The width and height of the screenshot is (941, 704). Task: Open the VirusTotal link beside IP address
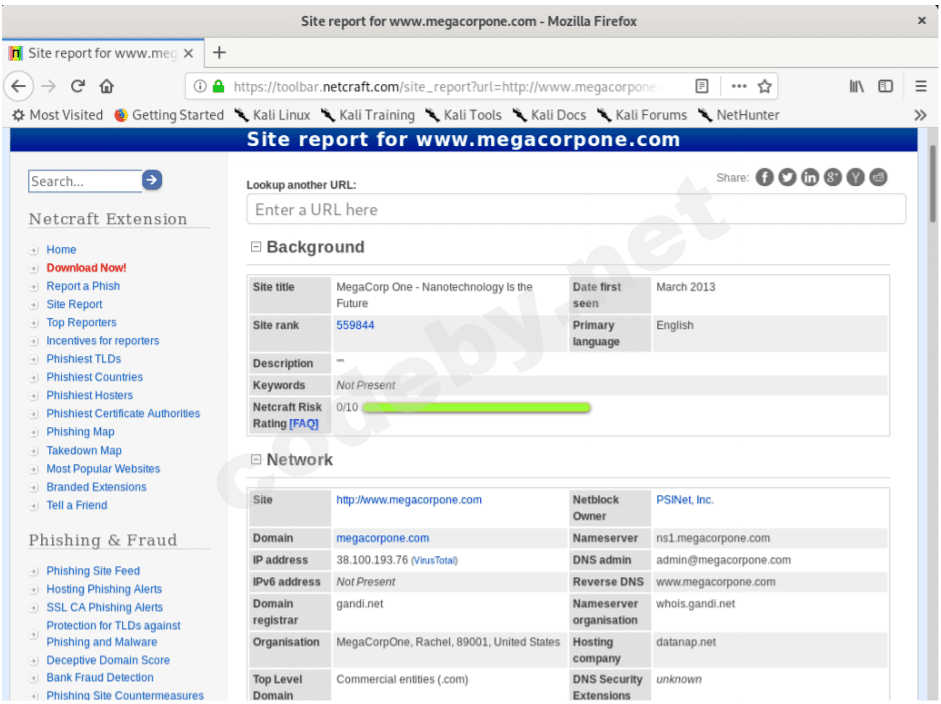click(434, 561)
